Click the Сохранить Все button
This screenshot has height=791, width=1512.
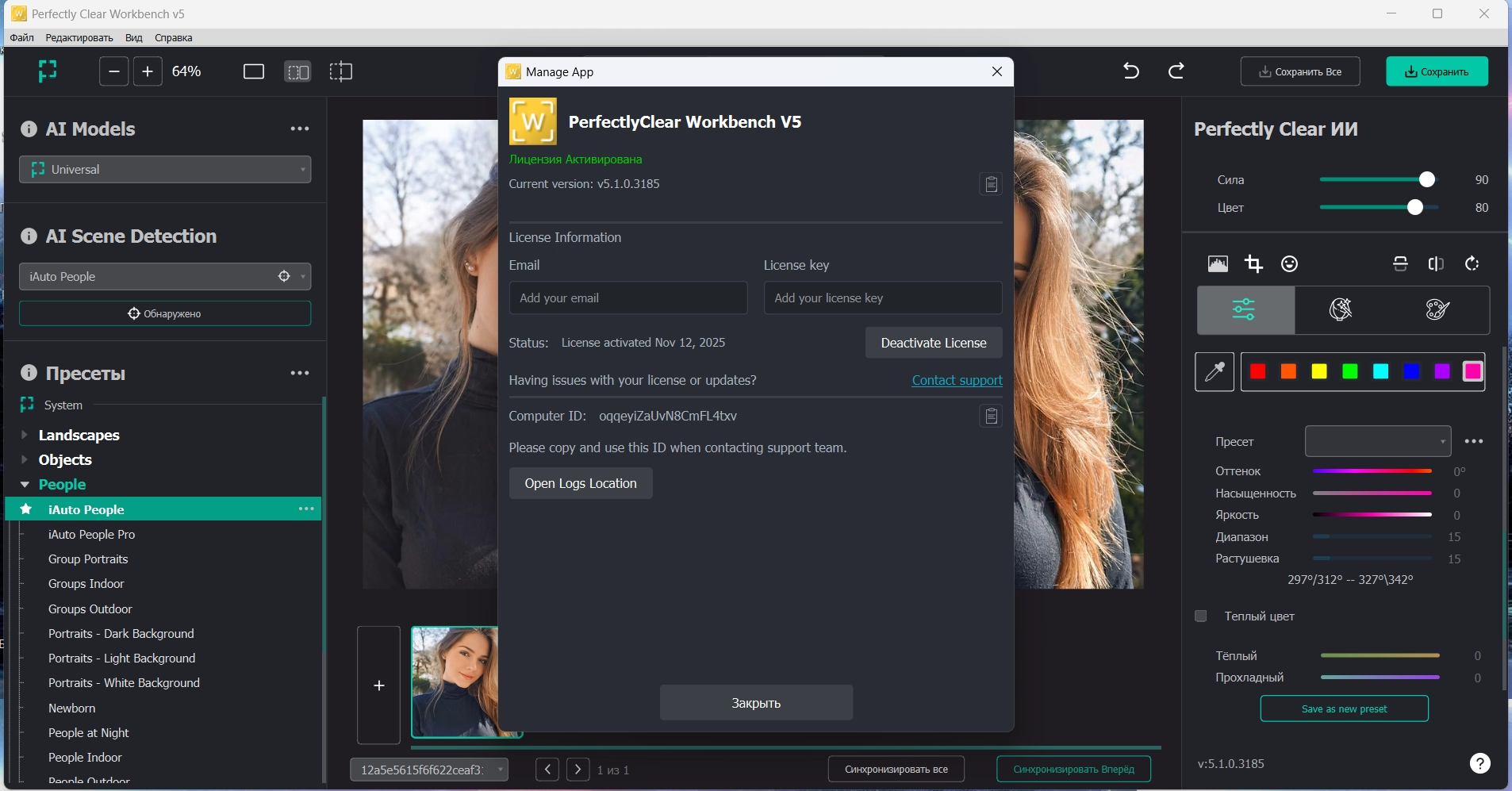(1300, 71)
